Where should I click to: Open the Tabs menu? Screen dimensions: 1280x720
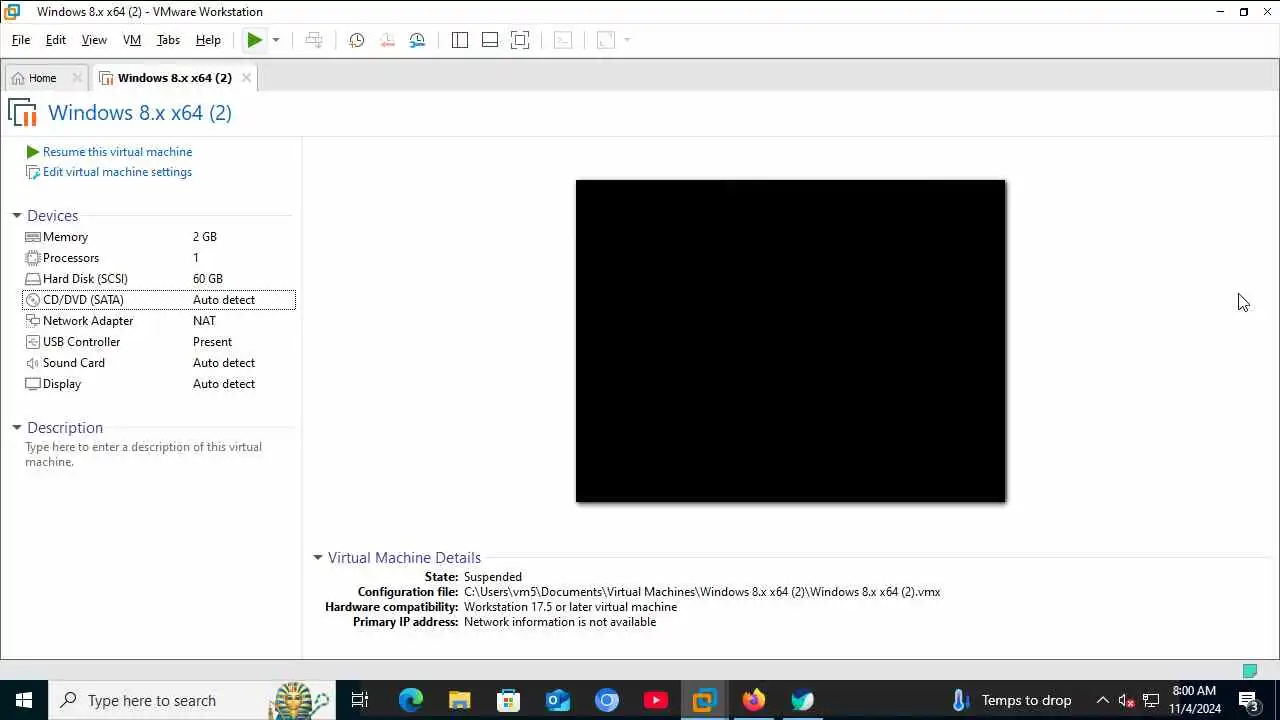click(x=168, y=40)
